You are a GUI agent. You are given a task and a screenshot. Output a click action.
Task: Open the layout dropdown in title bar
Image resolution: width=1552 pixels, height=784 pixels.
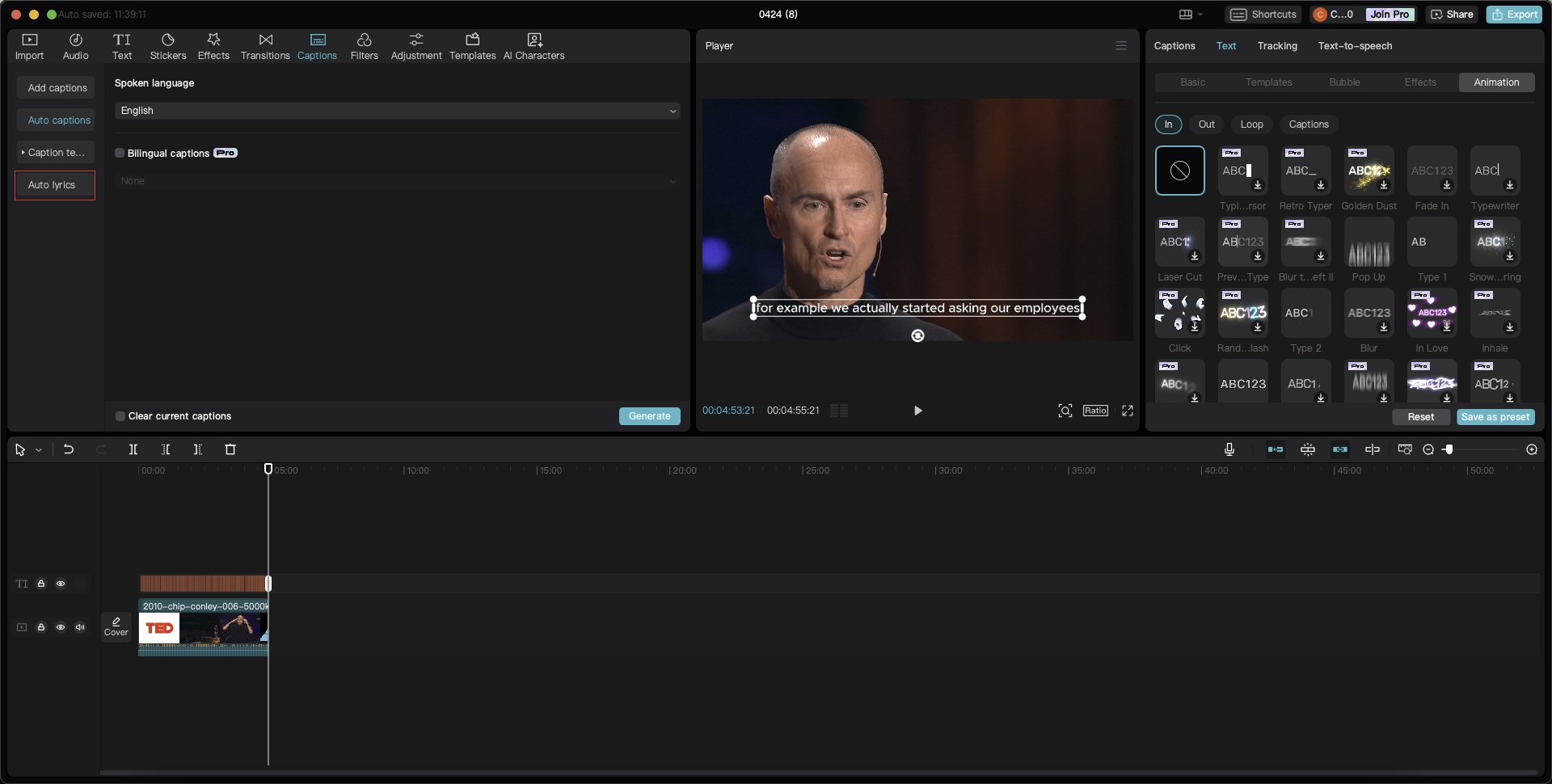[x=1191, y=15]
